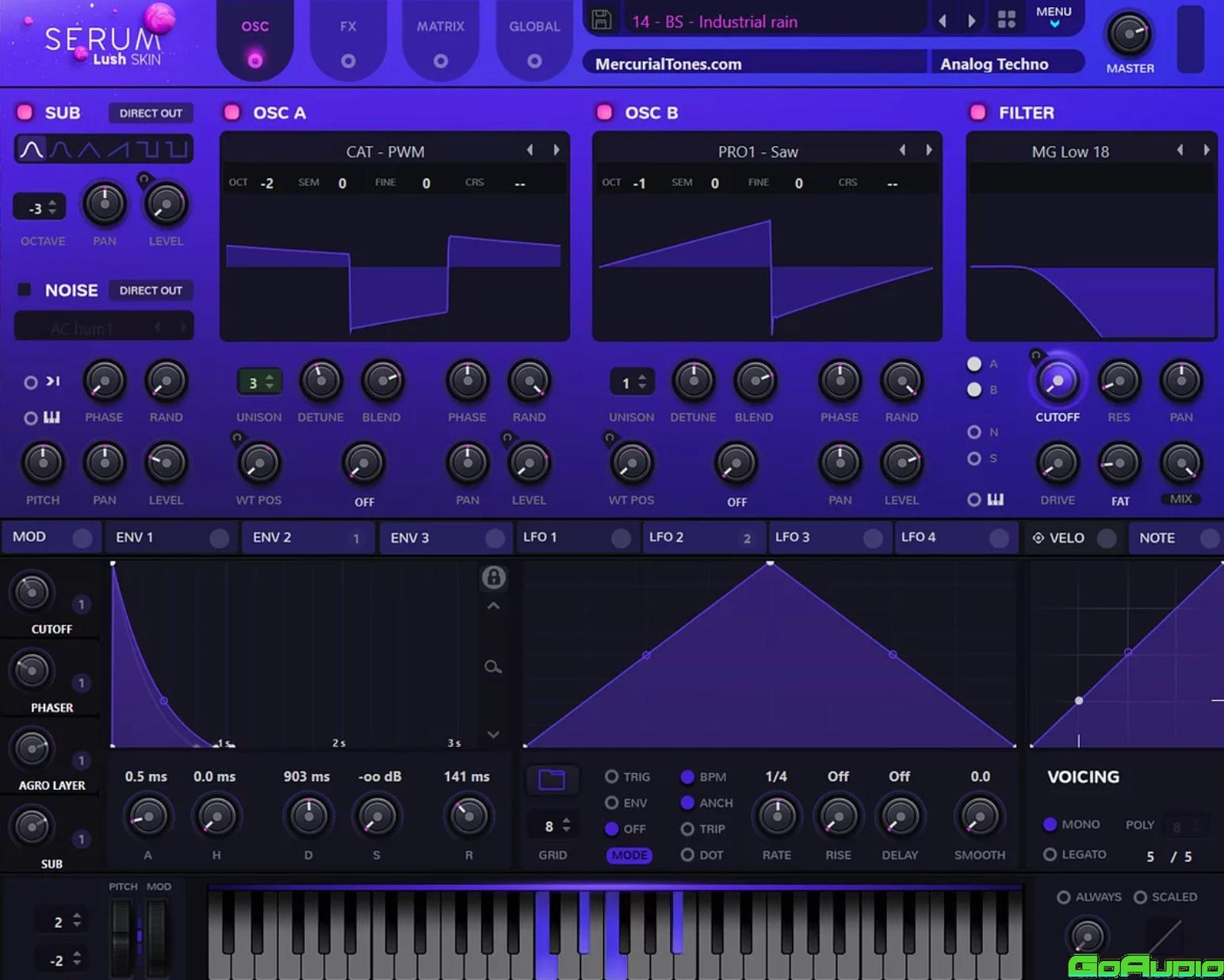Enable the NOISE oscillator checkbox
The height and width of the screenshot is (980, 1224).
pos(25,290)
